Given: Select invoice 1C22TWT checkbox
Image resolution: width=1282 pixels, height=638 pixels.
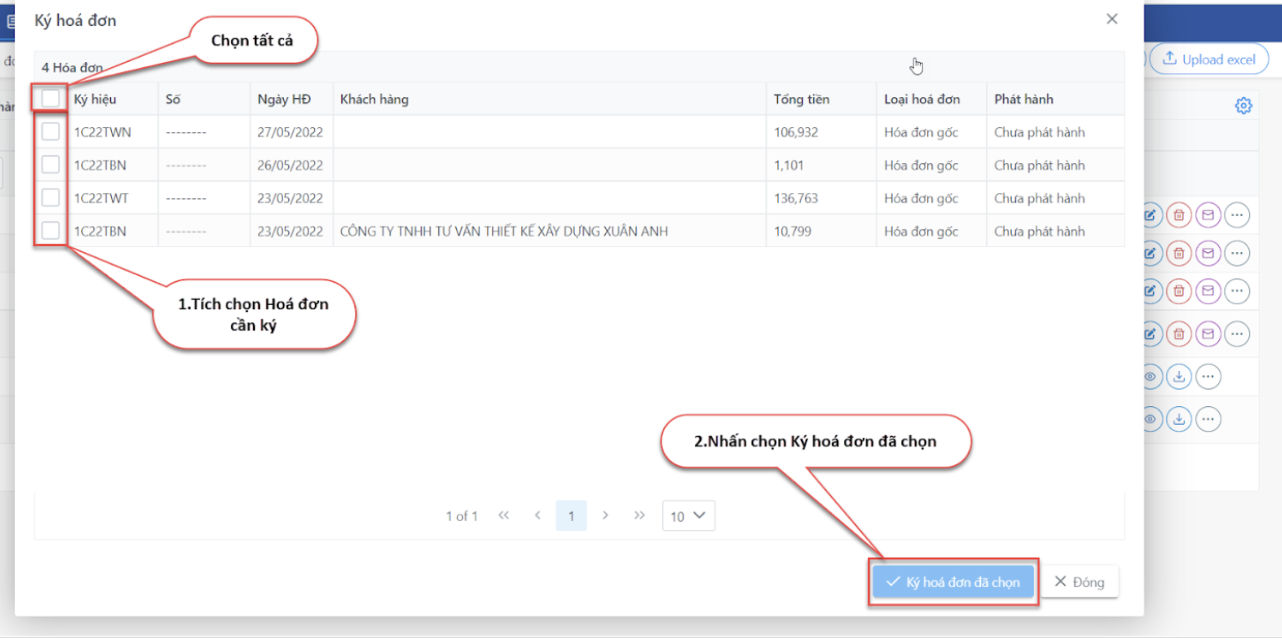Looking at the screenshot, I should point(50,198).
